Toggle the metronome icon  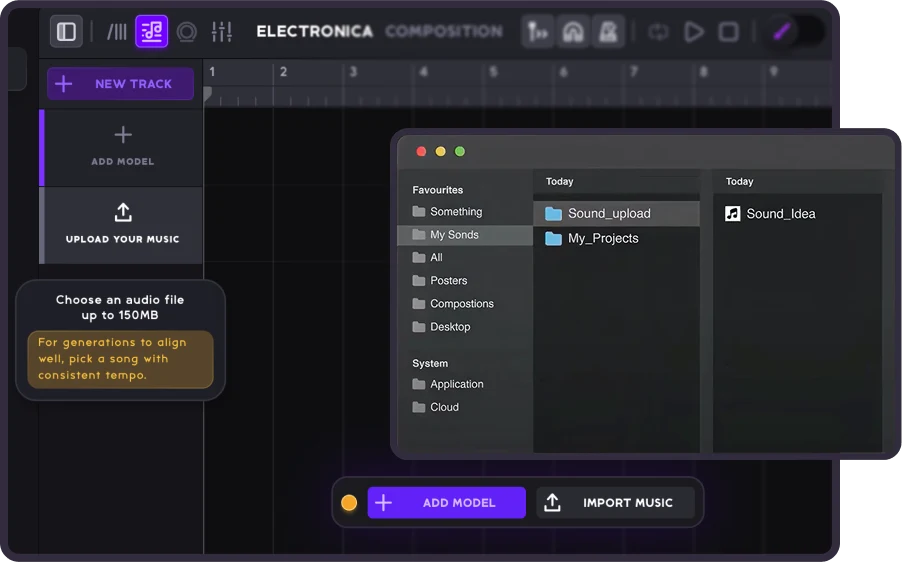coord(609,32)
